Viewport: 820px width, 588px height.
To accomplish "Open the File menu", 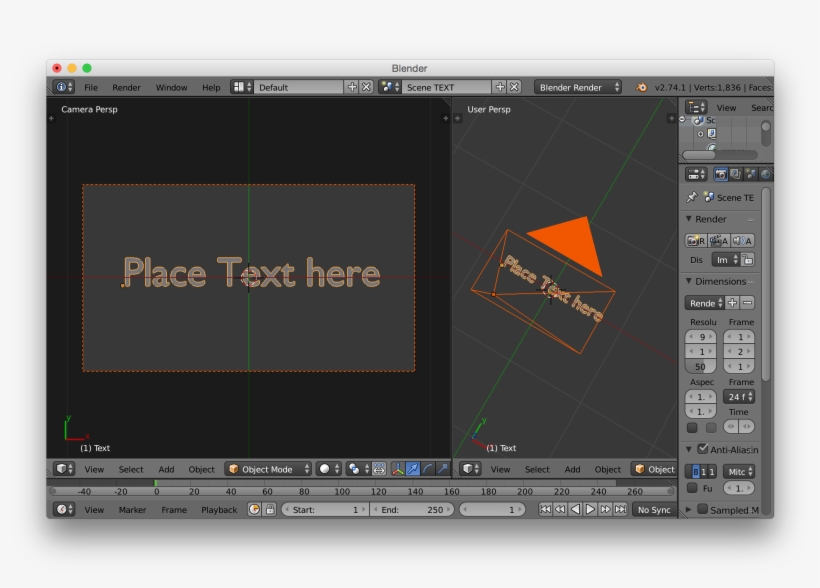I will pos(91,87).
